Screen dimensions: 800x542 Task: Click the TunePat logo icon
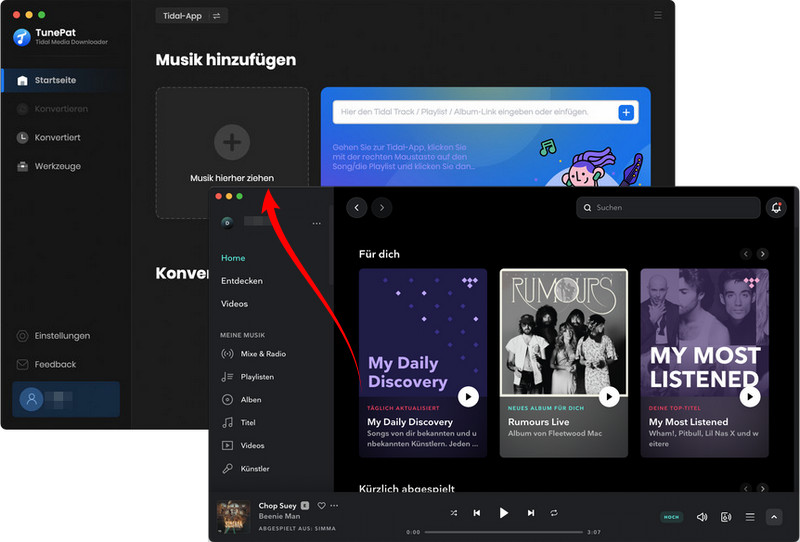[21, 37]
